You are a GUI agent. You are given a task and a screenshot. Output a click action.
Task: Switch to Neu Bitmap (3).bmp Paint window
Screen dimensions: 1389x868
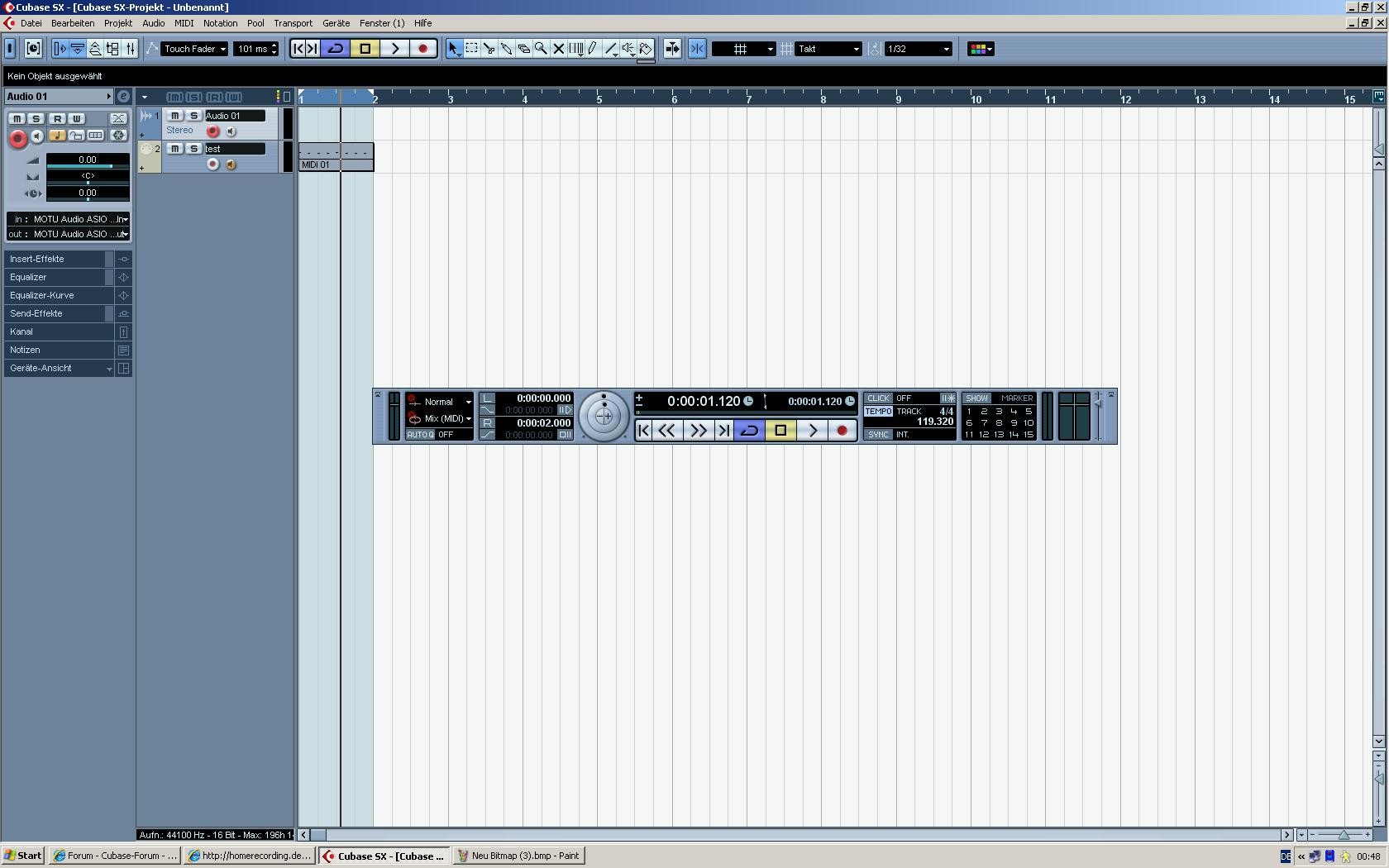(x=519, y=856)
